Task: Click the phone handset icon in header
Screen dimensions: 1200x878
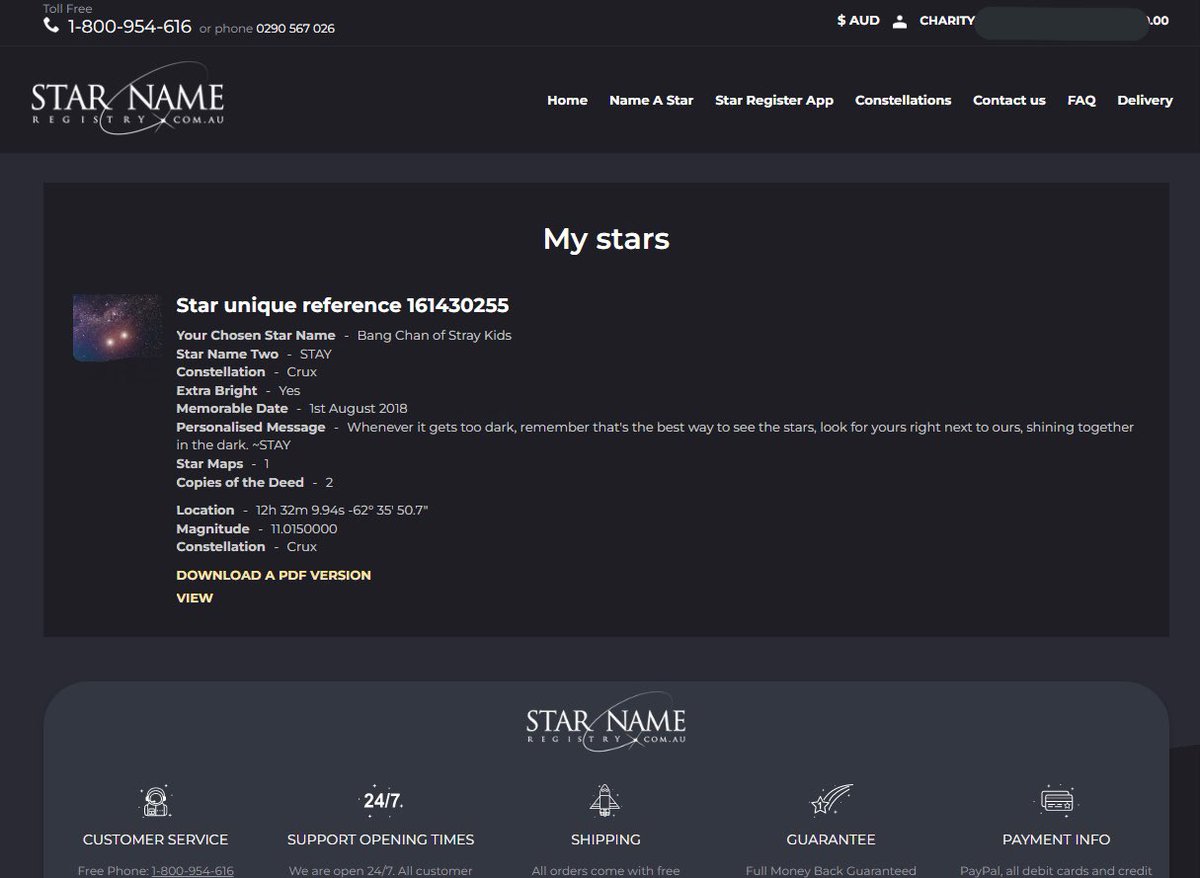Action: [52, 26]
